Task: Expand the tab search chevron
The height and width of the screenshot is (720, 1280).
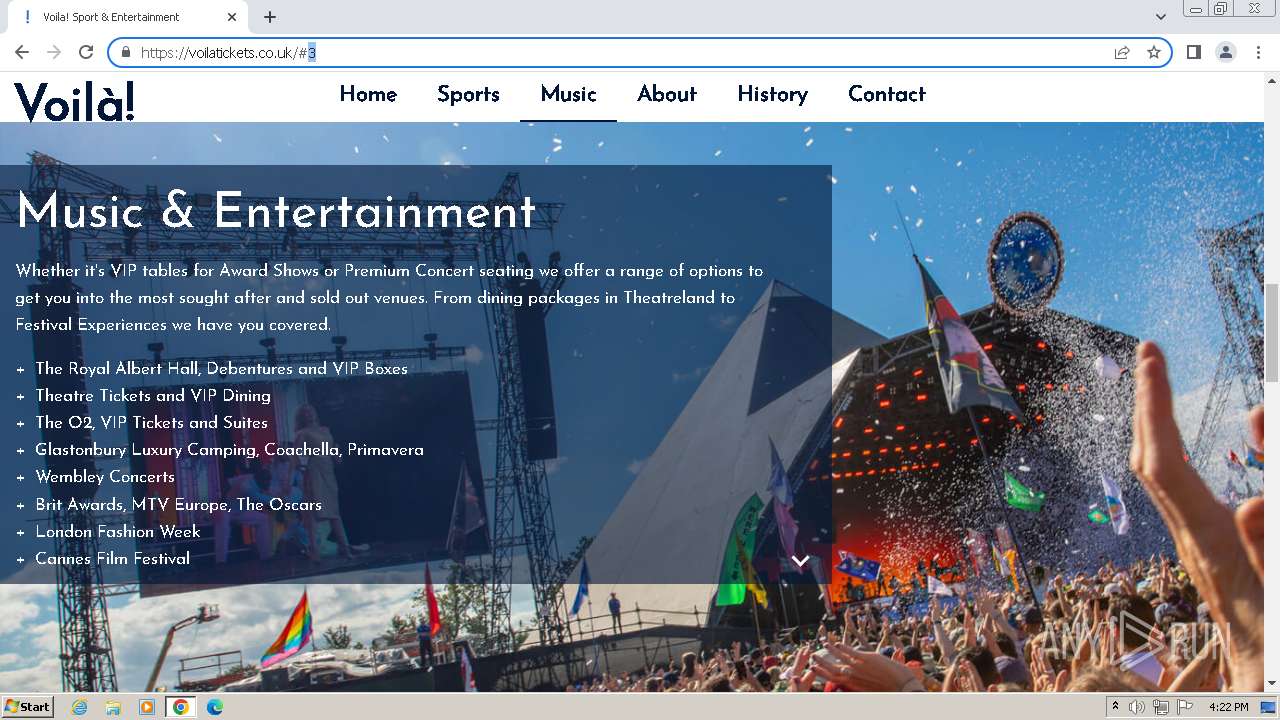Action: tap(1161, 17)
